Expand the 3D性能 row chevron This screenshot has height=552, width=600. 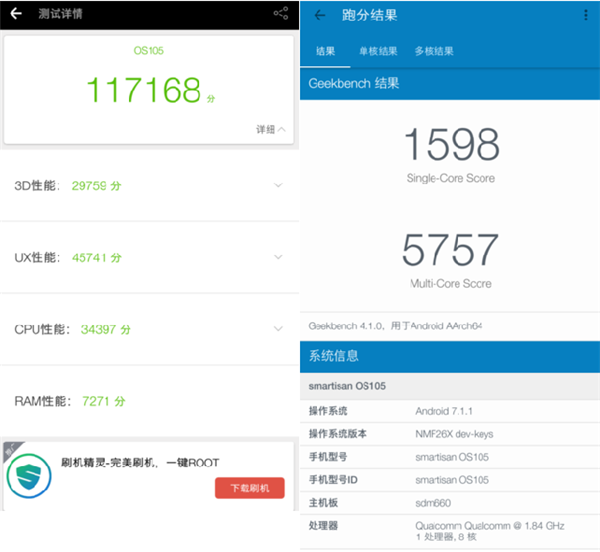(x=278, y=186)
